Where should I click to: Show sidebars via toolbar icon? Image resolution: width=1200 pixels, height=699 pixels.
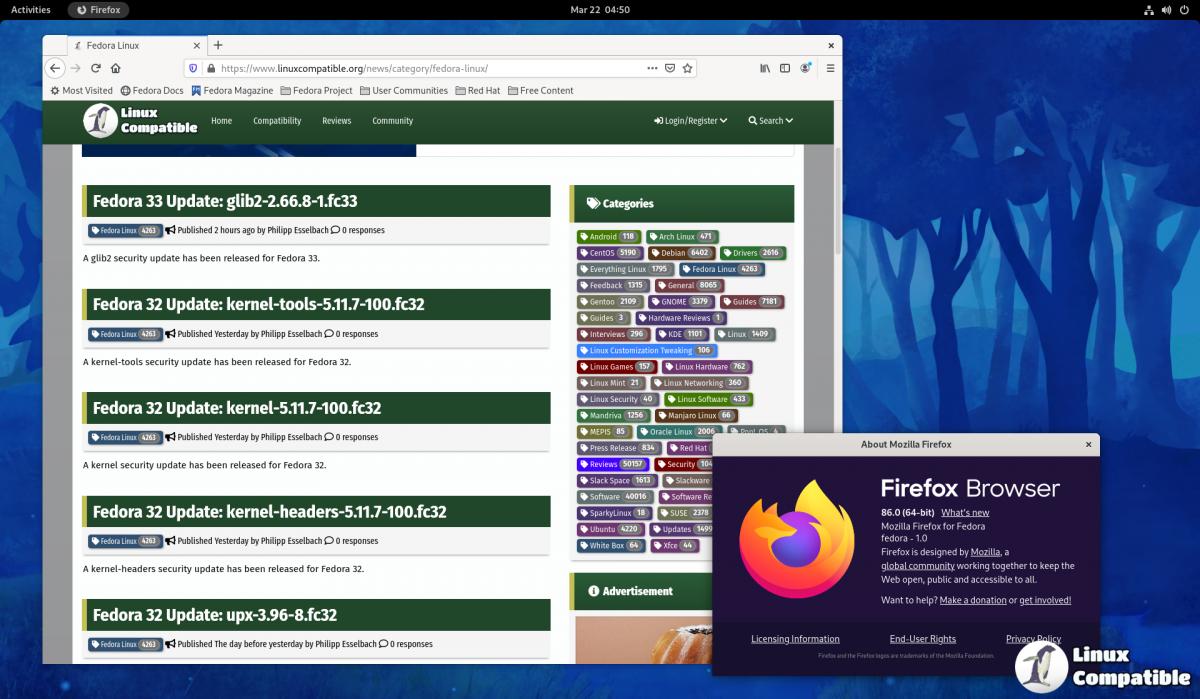coord(785,68)
